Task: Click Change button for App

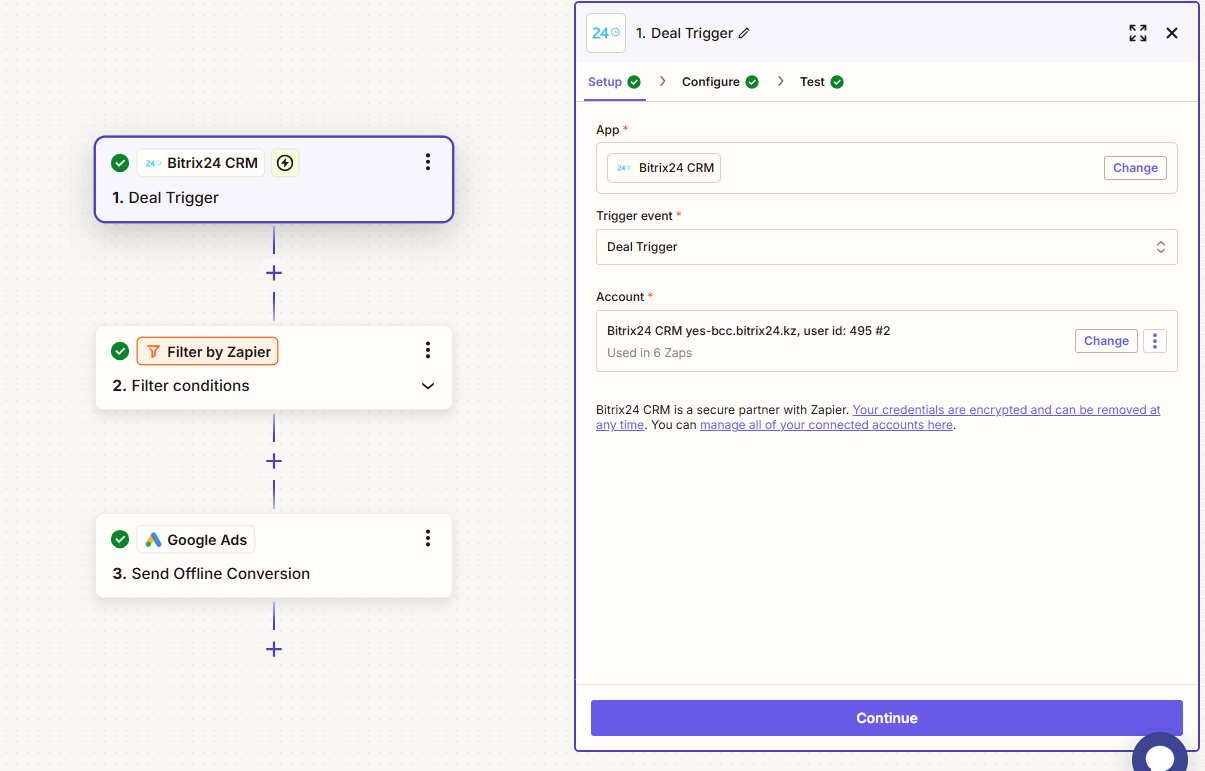Action: [1135, 168]
